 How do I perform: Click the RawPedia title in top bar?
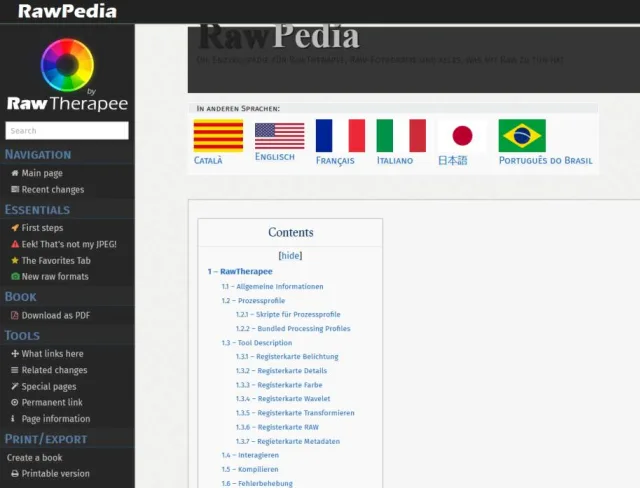tap(67, 11)
